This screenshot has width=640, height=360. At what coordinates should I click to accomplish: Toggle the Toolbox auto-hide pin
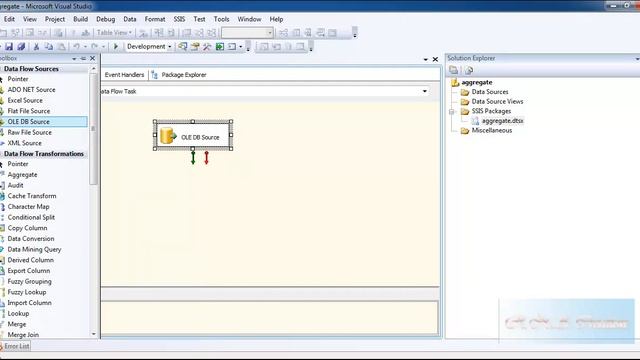click(83, 59)
